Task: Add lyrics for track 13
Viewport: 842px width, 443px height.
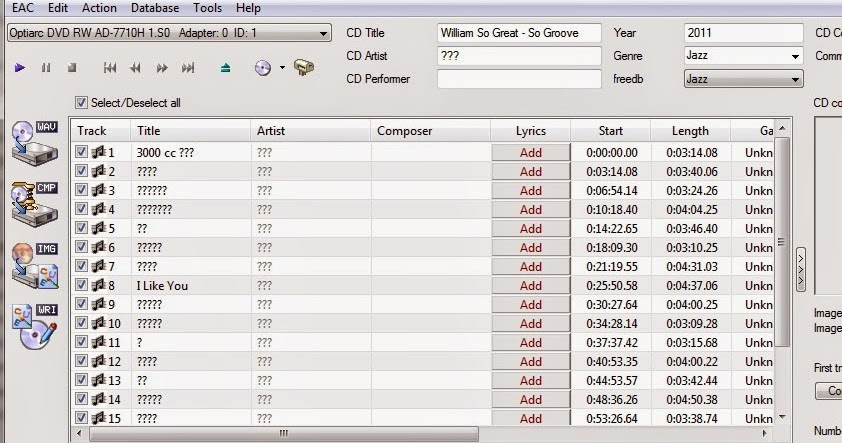Action: click(x=531, y=381)
